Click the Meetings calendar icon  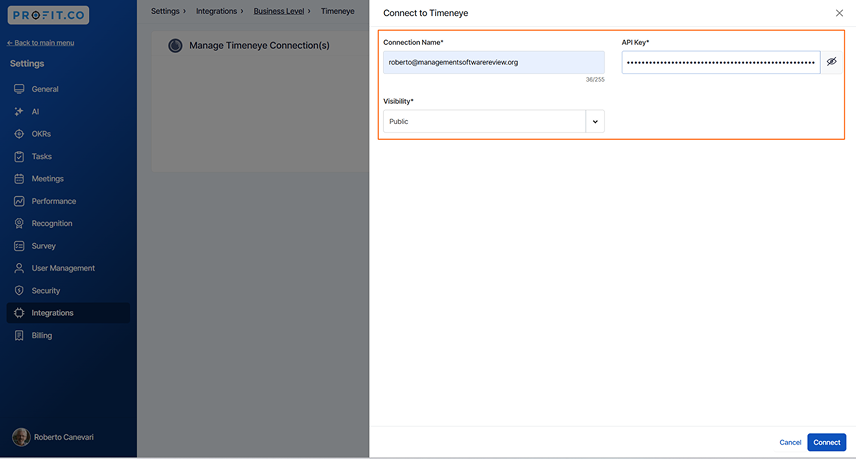tap(19, 178)
